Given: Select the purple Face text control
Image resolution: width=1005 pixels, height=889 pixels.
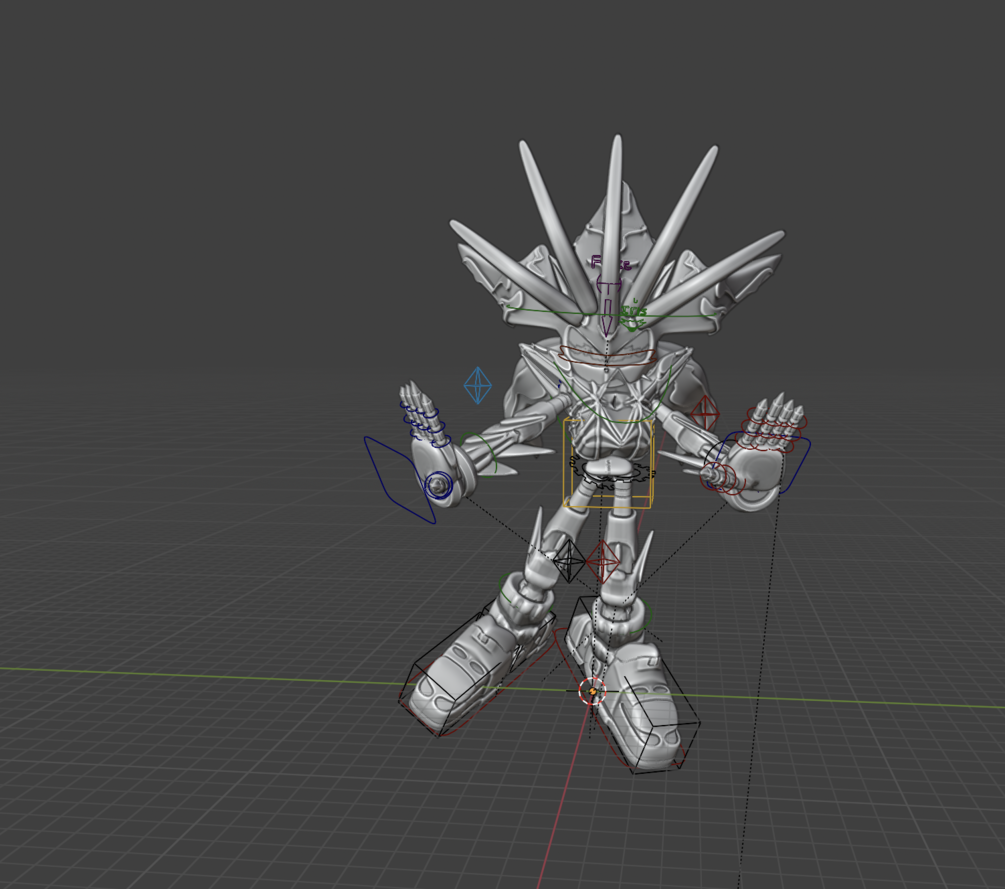Looking at the screenshot, I should tap(611, 263).
